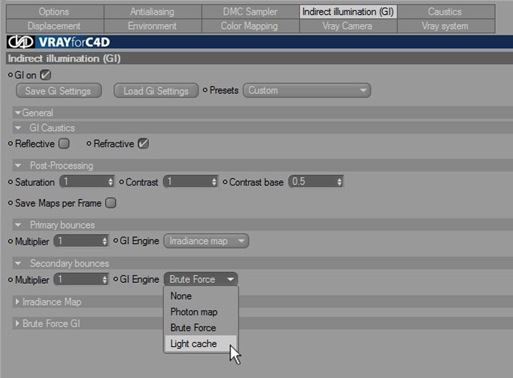Click the Saturation stepper arrows

[x=110, y=182]
